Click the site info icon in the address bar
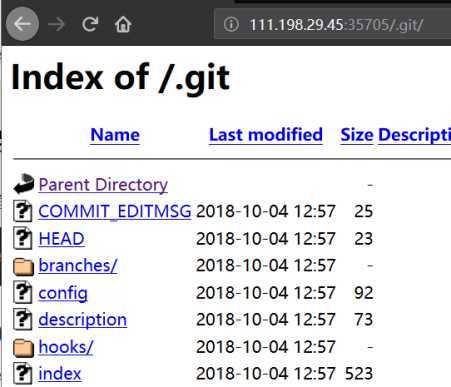Image resolution: width=451 pixels, height=387 pixels. (231, 24)
